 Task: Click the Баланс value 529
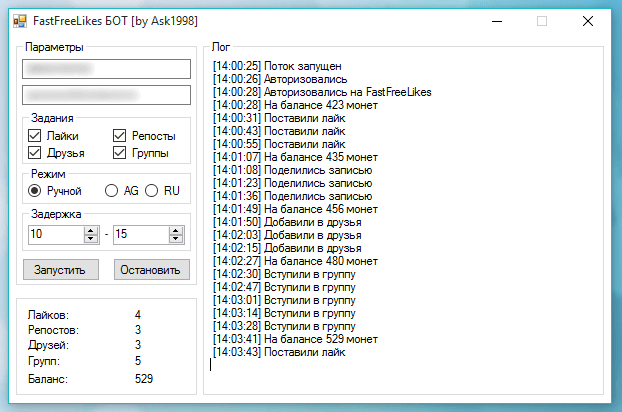point(144,379)
